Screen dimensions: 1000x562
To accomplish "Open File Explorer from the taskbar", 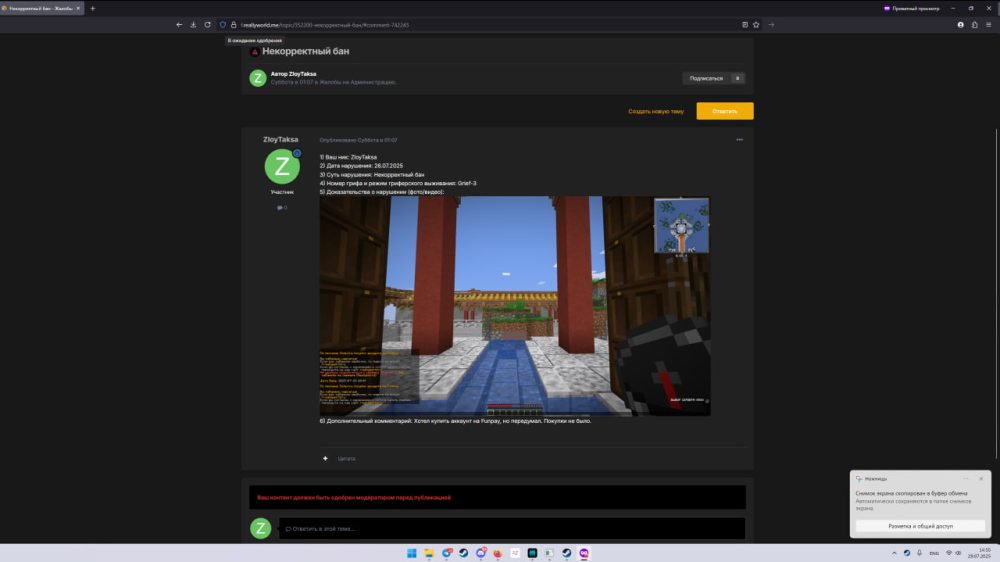I will click(x=429, y=553).
